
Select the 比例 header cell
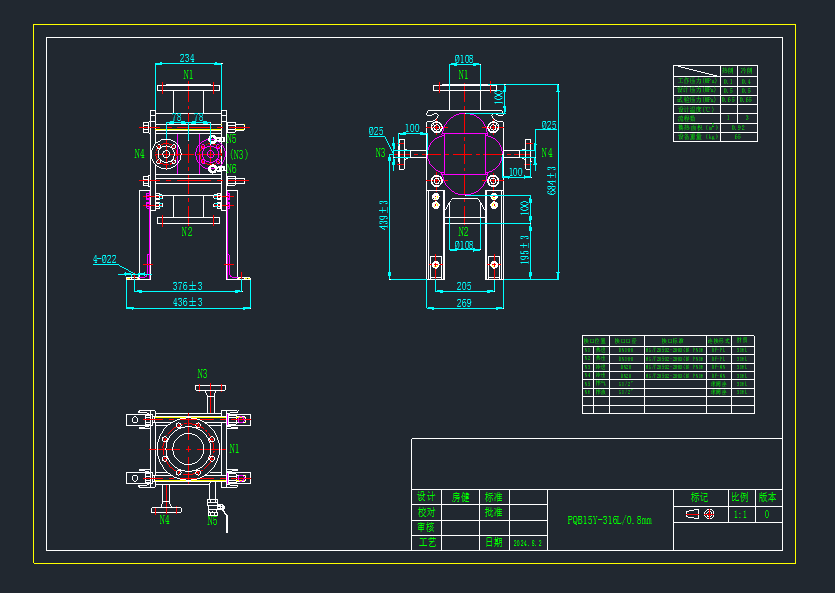(741, 497)
